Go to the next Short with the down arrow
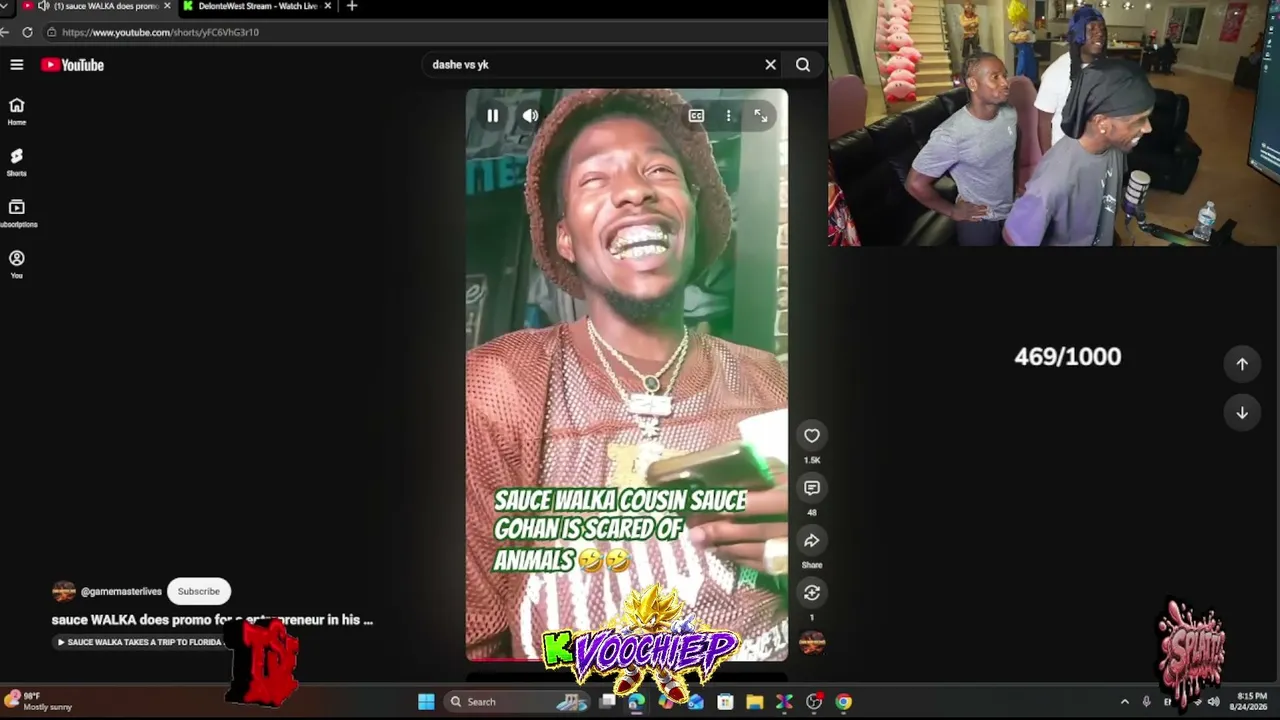Image resolution: width=1280 pixels, height=720 pixels. click(x=1242, y=413)
